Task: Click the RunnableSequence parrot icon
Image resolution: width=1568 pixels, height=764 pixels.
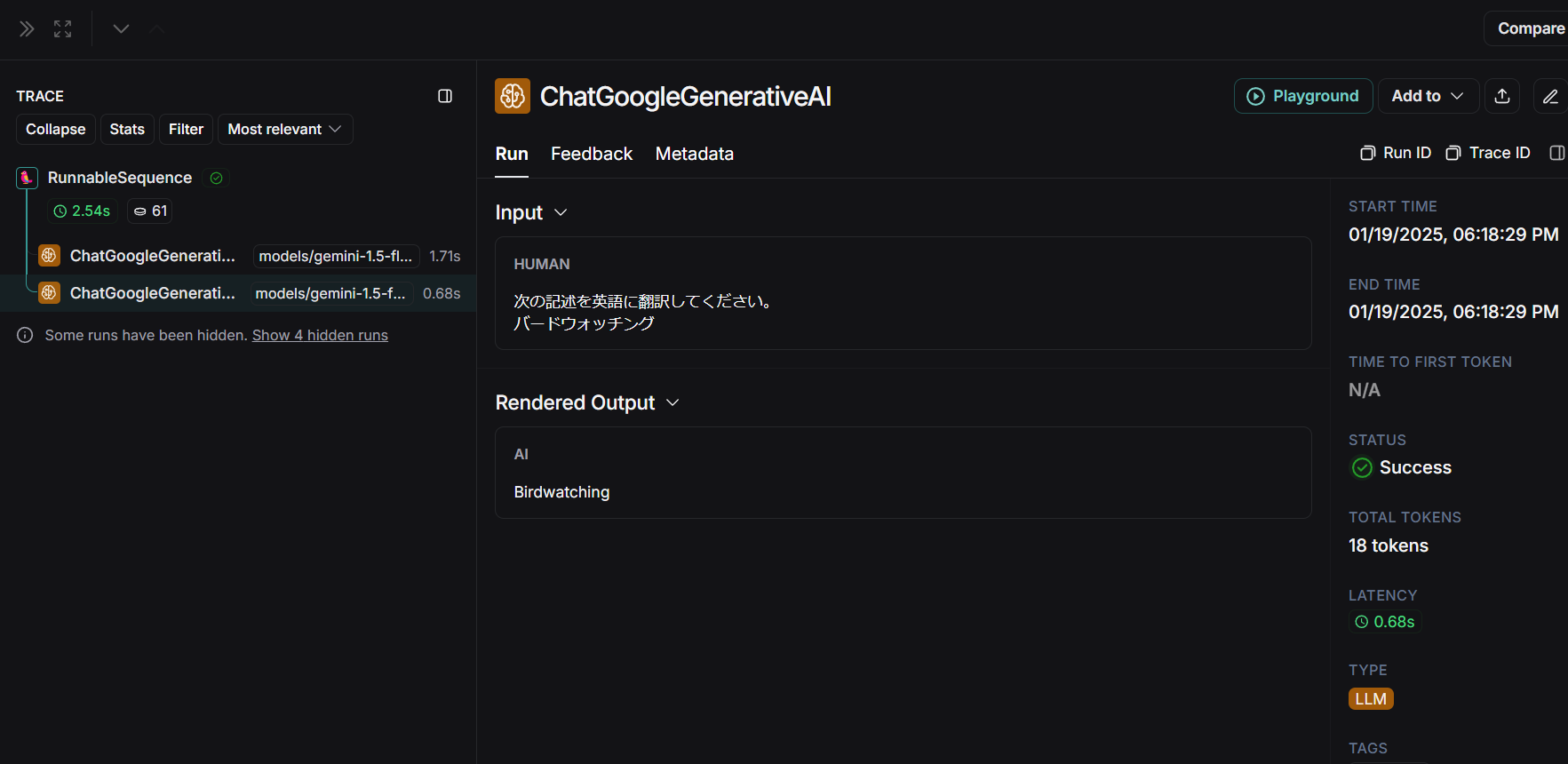Action: coord(27,178)
